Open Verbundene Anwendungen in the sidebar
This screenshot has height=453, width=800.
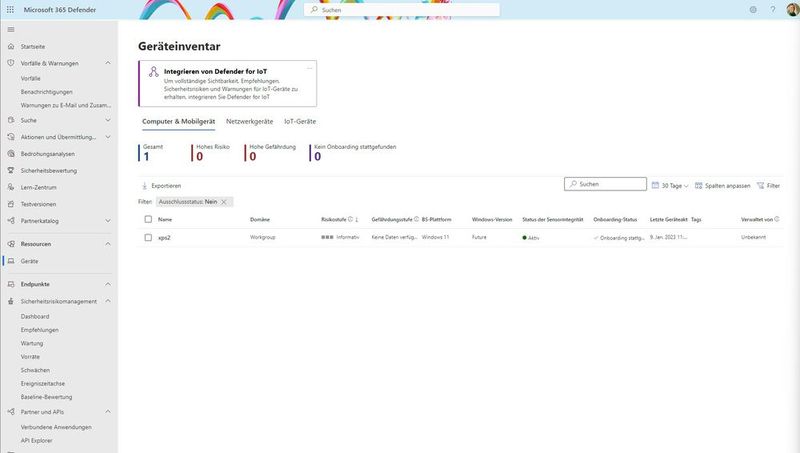pos(56,427)
